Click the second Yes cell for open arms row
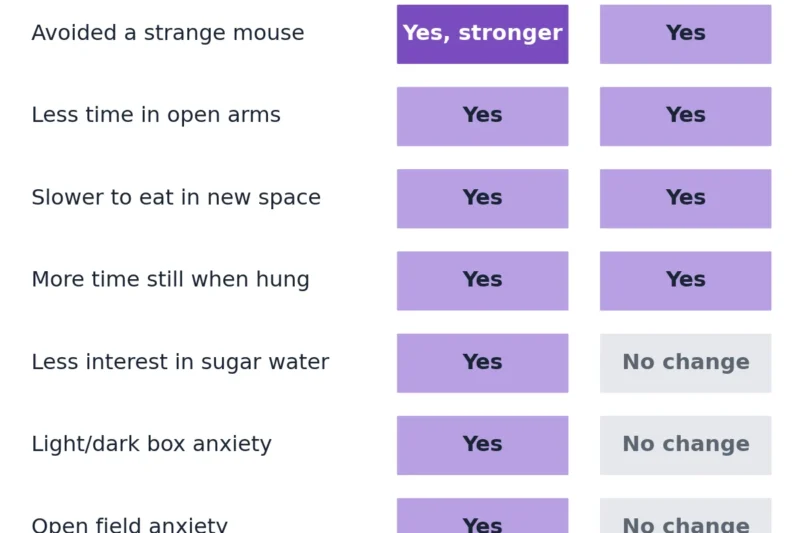The height and width of the screenshot is (533, 800). 685,116
